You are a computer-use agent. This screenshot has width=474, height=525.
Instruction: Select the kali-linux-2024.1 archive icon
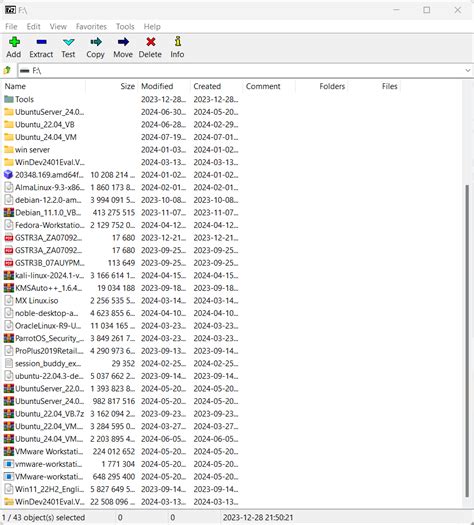point(9,276)
